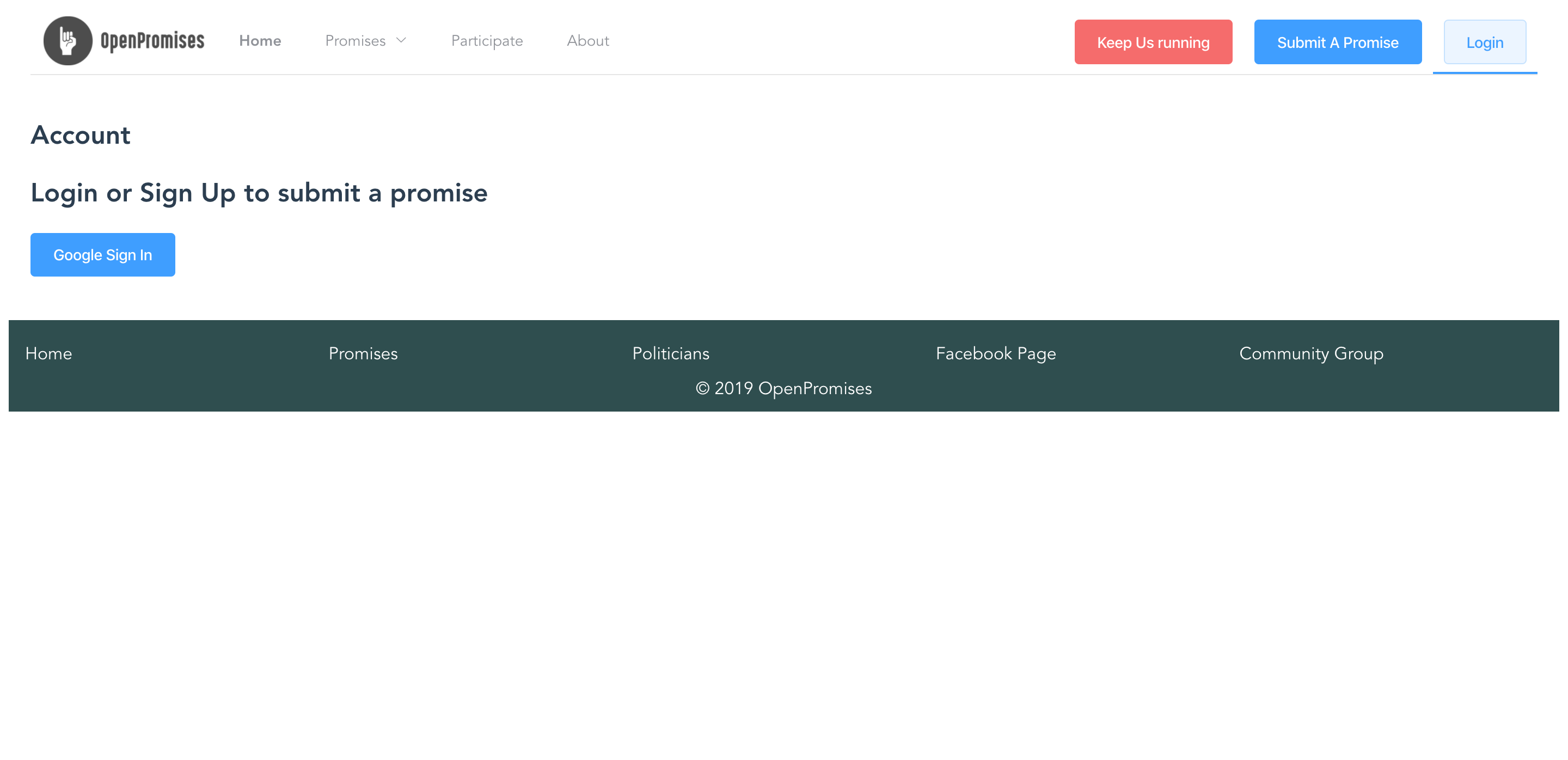Viewport: 1568px width, 760px height.
Task: Click the 2019 OpenPromises copyright text
Action: tap(784, 388)
